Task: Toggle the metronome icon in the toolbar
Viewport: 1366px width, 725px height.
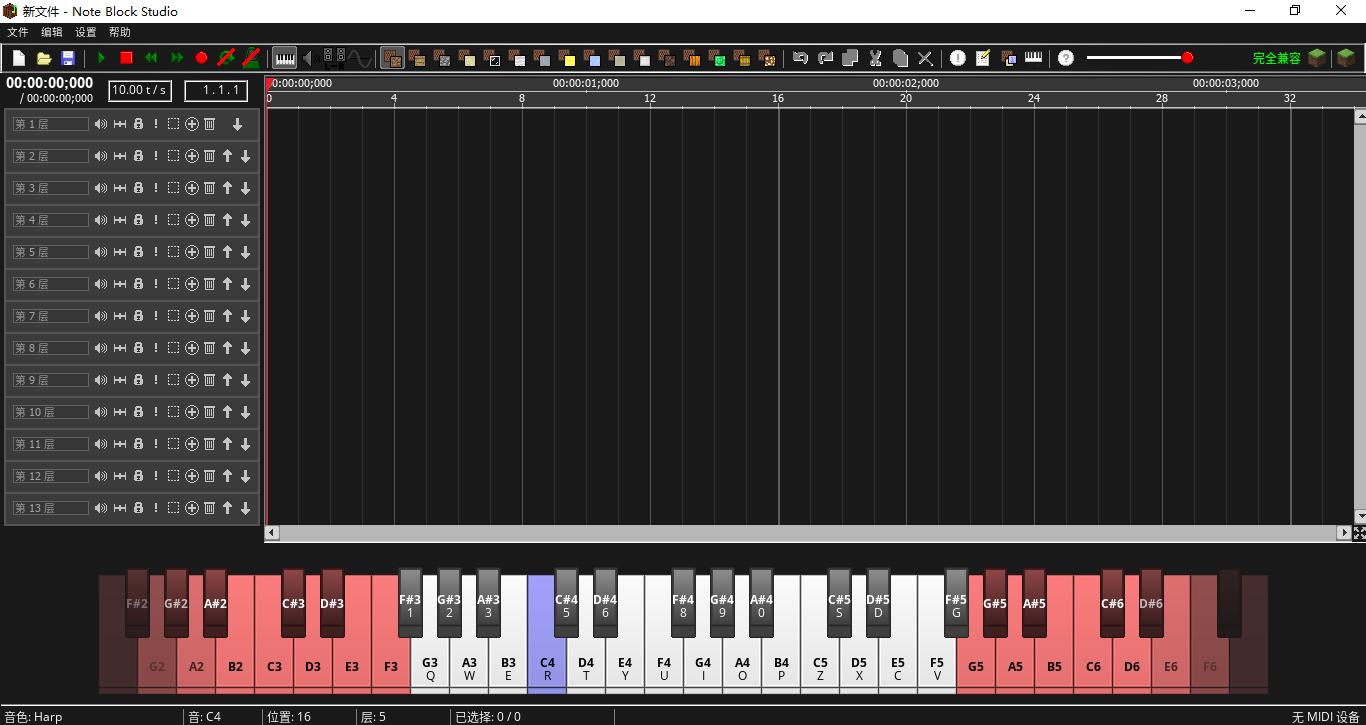Action: tap(252, 58)
